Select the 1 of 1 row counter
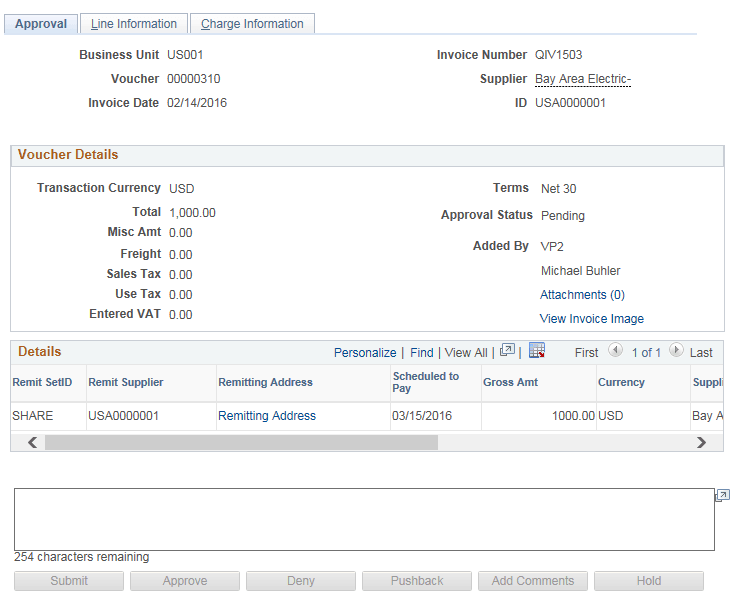 (646, 353)
